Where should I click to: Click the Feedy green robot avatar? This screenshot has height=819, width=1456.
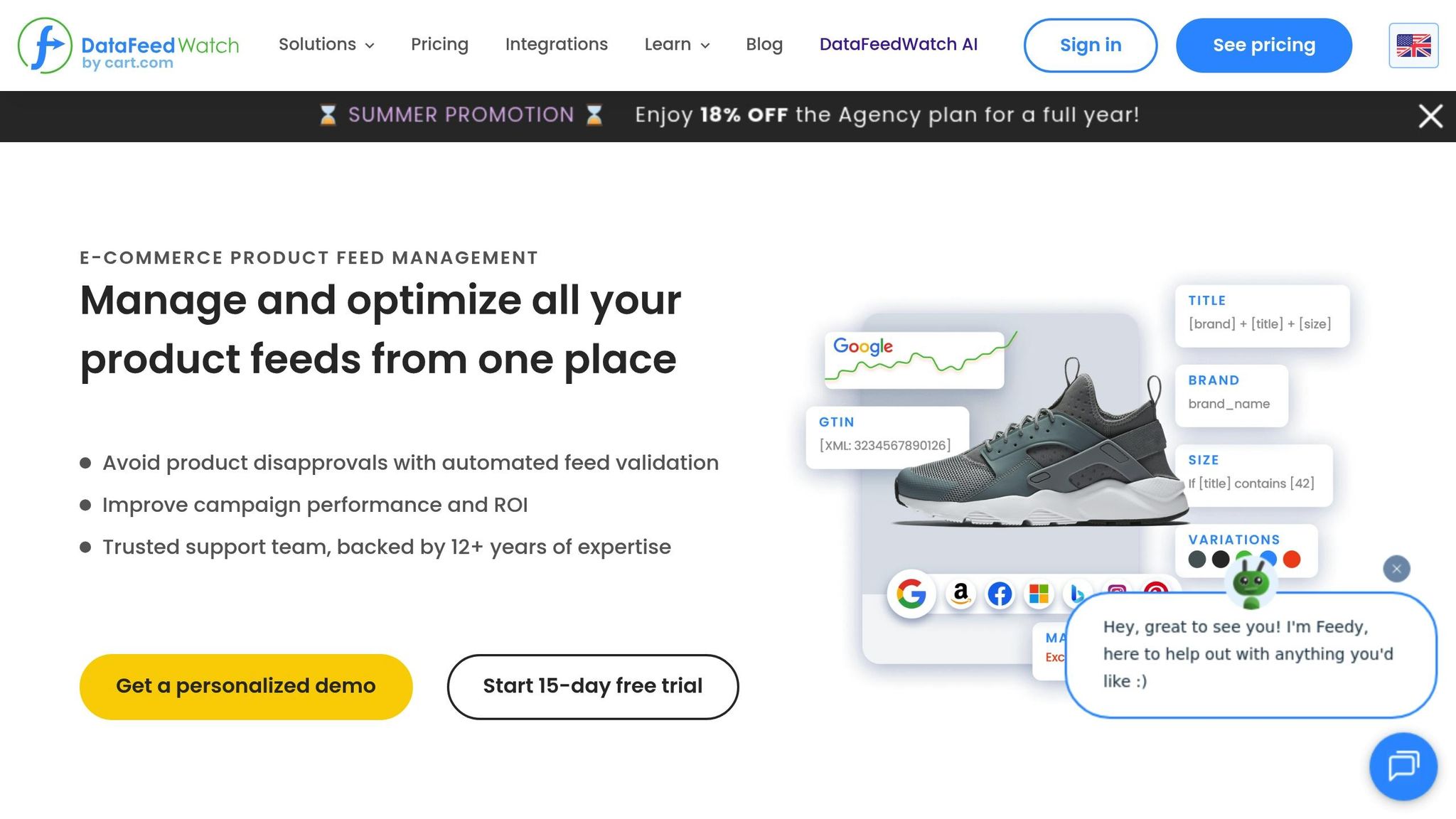[x=1251, y=584]
